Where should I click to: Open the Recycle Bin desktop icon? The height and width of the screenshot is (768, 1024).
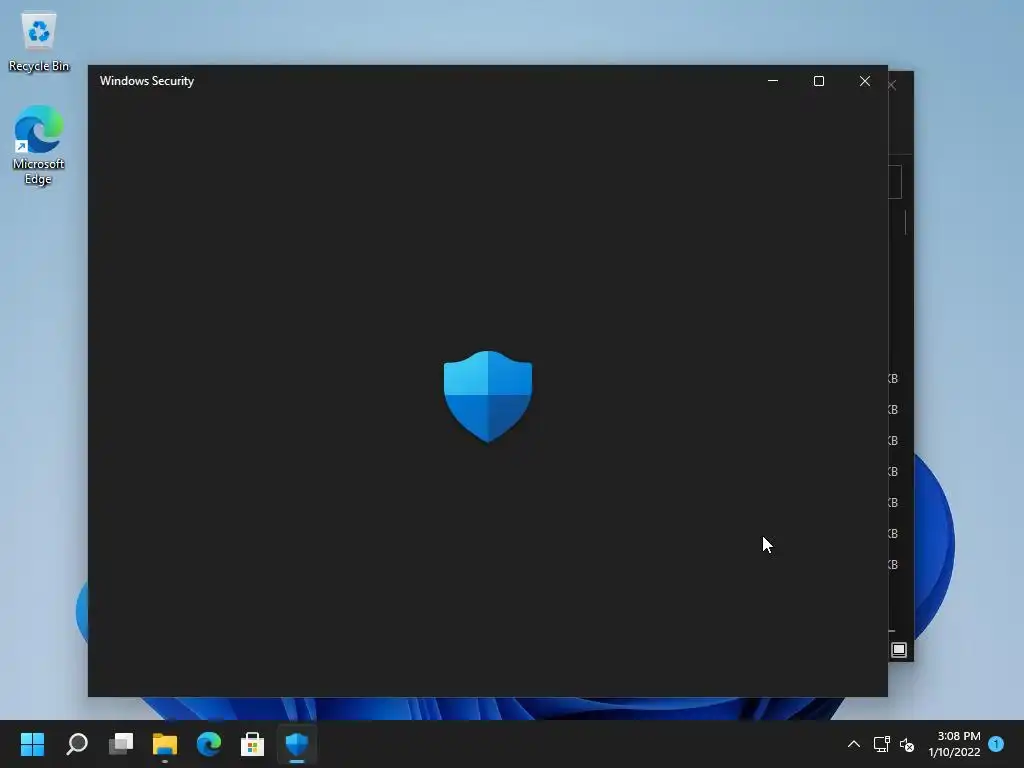(39, 41)
